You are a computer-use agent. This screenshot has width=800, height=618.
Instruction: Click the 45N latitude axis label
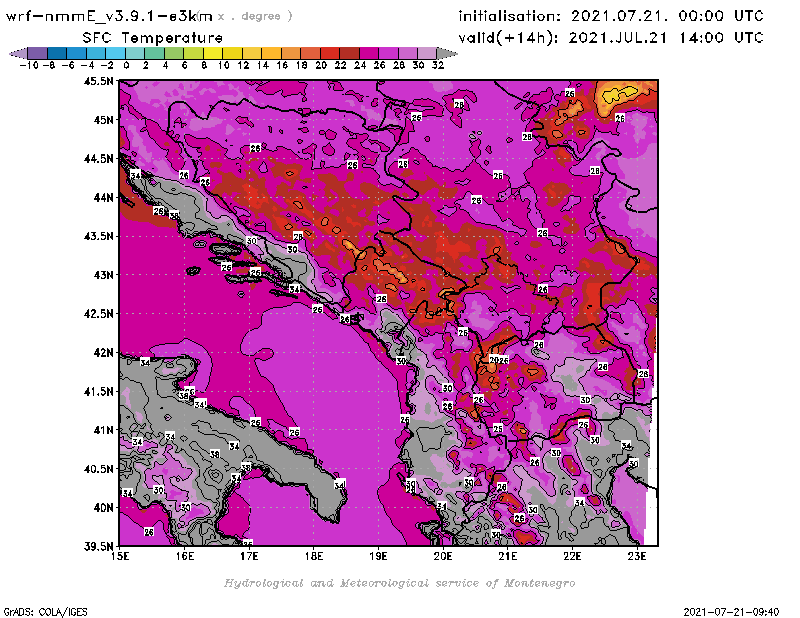coord(104,119)
